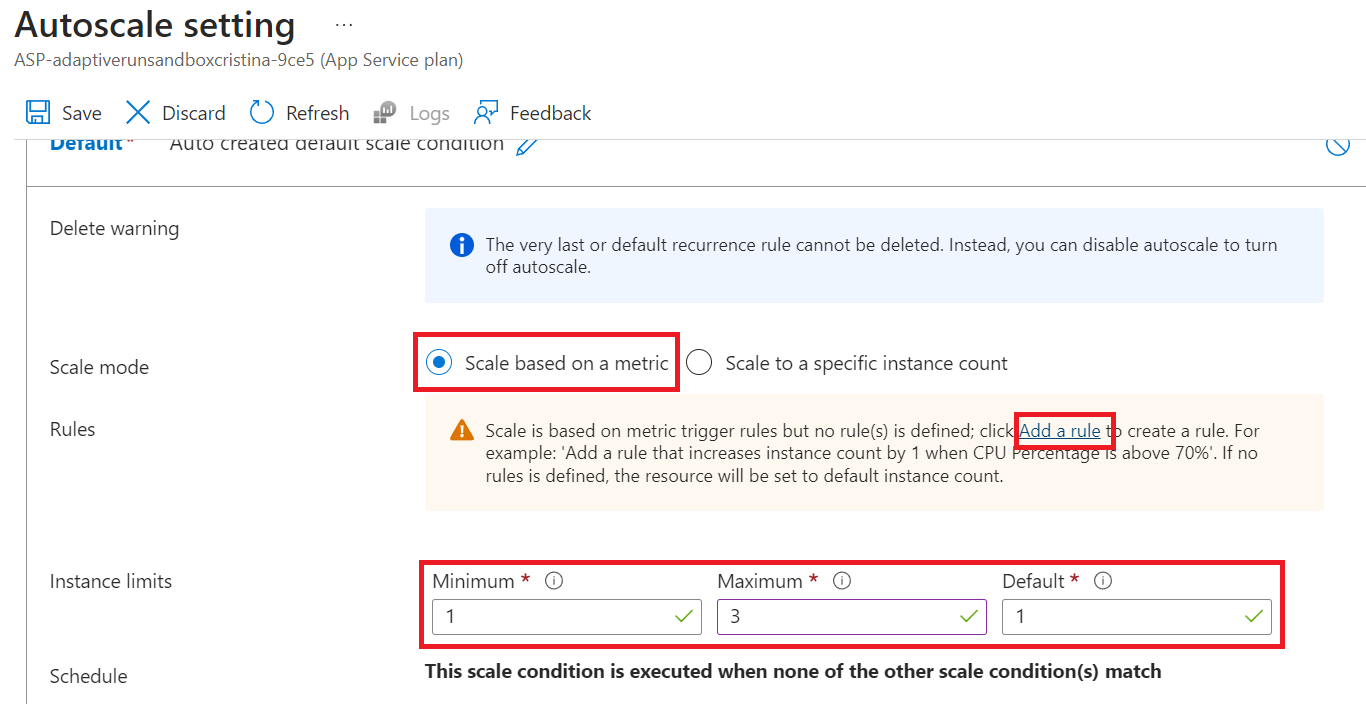
Task: Click the Save disk icon
Action: pyautogui.click(x=38, y=112)
